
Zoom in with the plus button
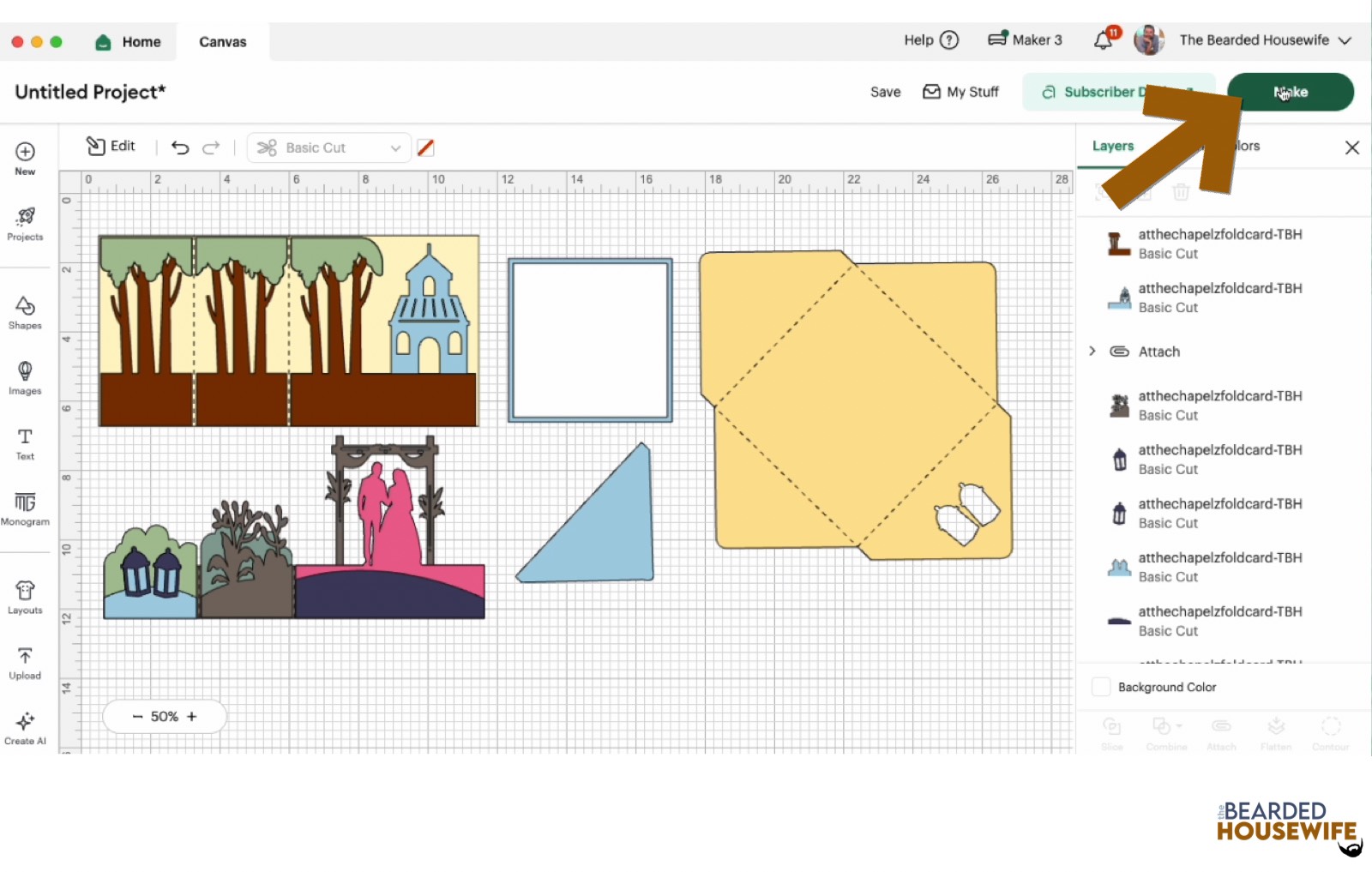(192, 717)
